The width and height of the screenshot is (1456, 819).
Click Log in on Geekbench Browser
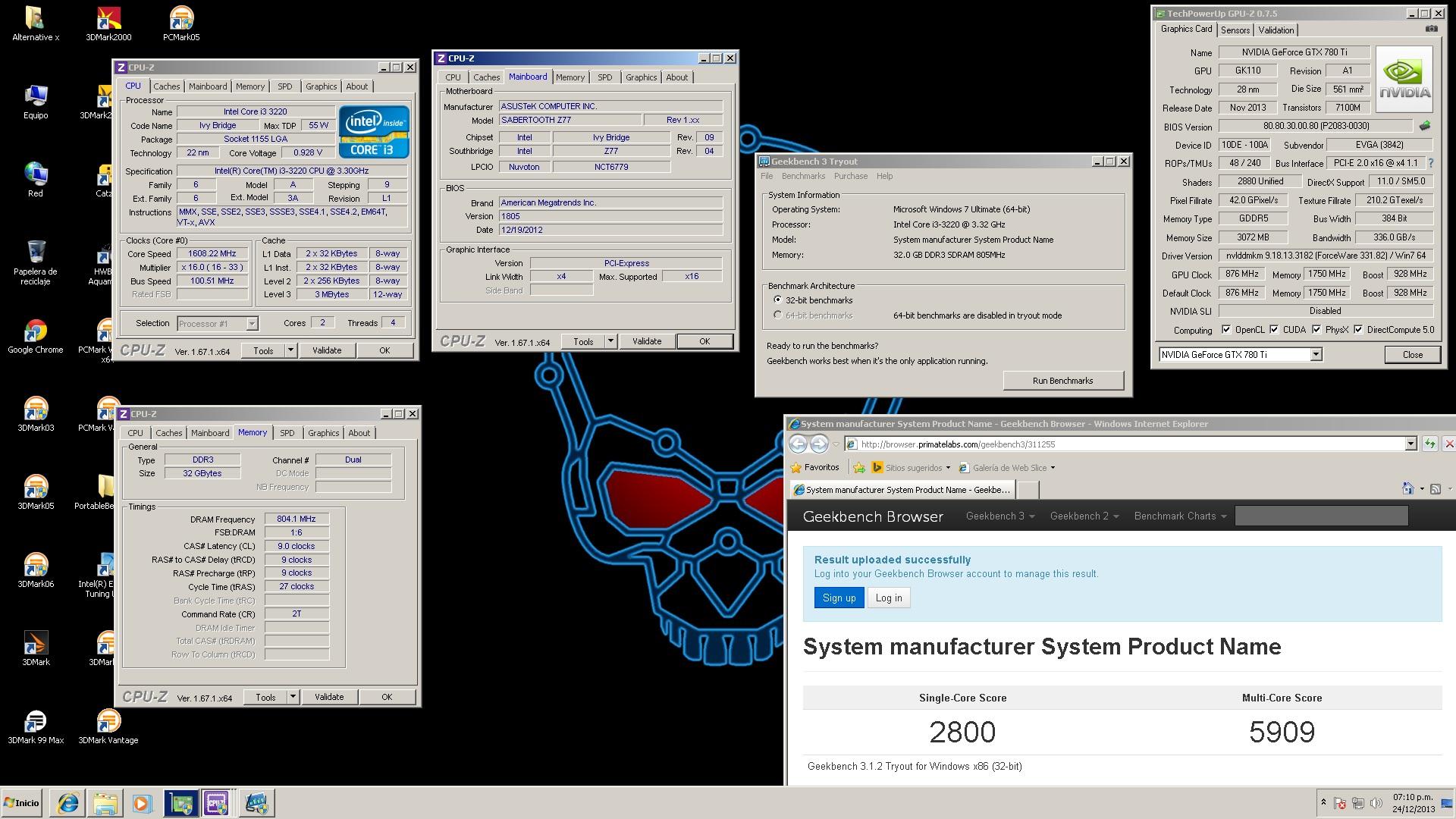click(x=889, y=598)
